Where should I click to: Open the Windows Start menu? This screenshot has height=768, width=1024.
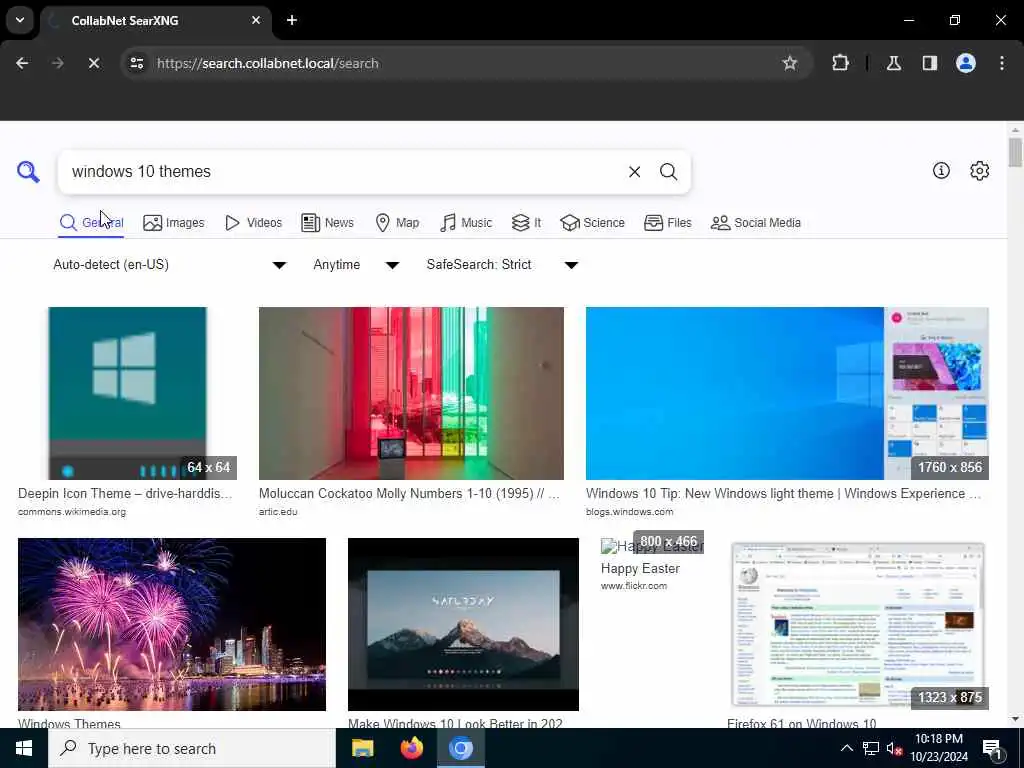(x=24, y=748)
